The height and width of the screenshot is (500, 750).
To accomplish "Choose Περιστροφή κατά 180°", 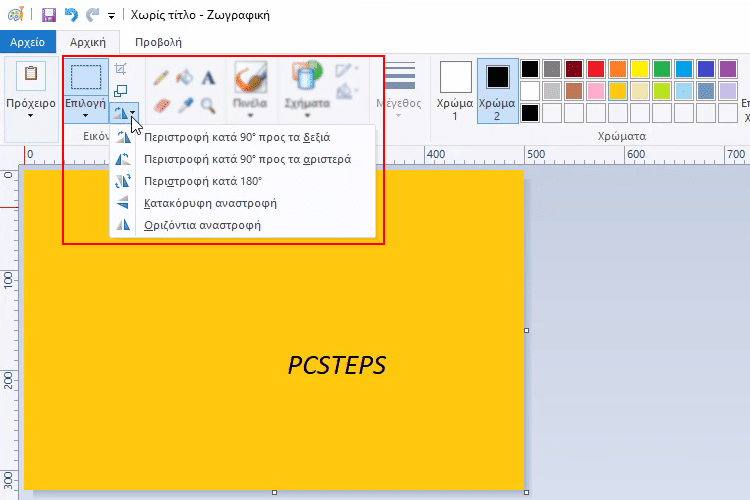I will [243, 181].
